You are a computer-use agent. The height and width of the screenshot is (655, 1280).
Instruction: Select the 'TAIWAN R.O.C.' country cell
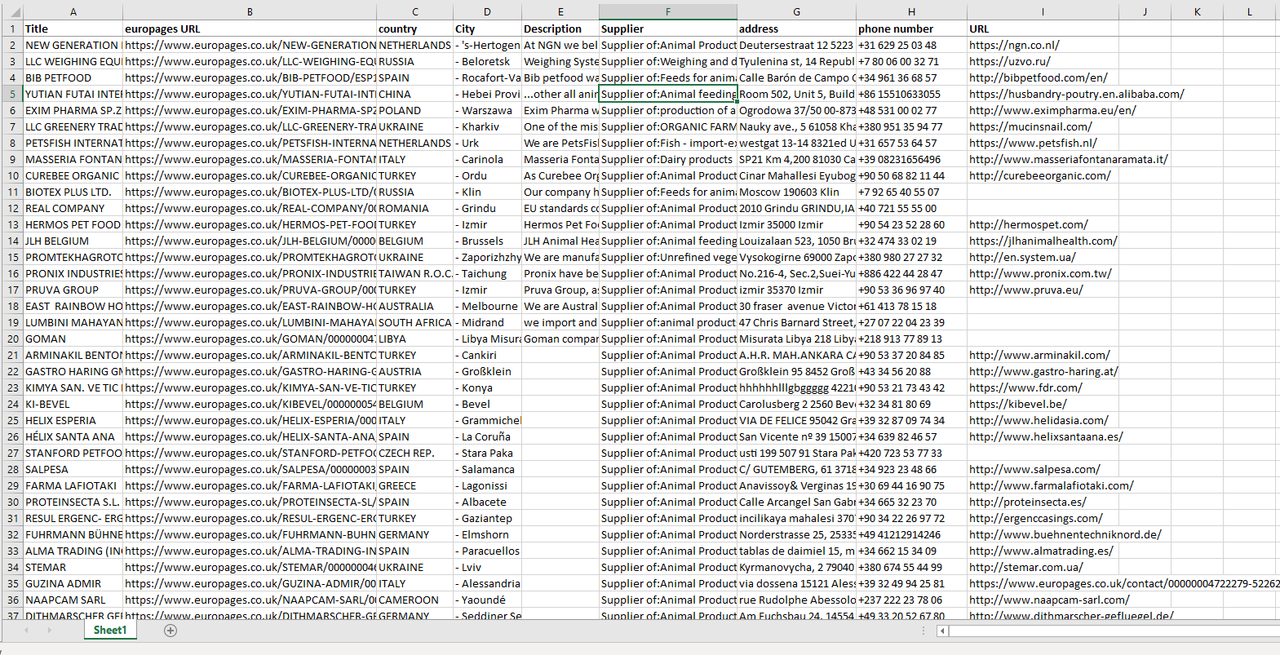tap(414, 273)
